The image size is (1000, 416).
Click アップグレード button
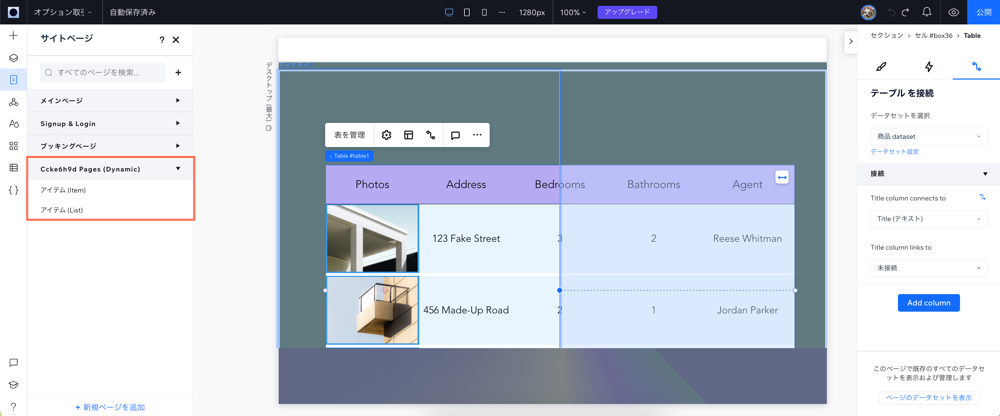tap(627, 12)
